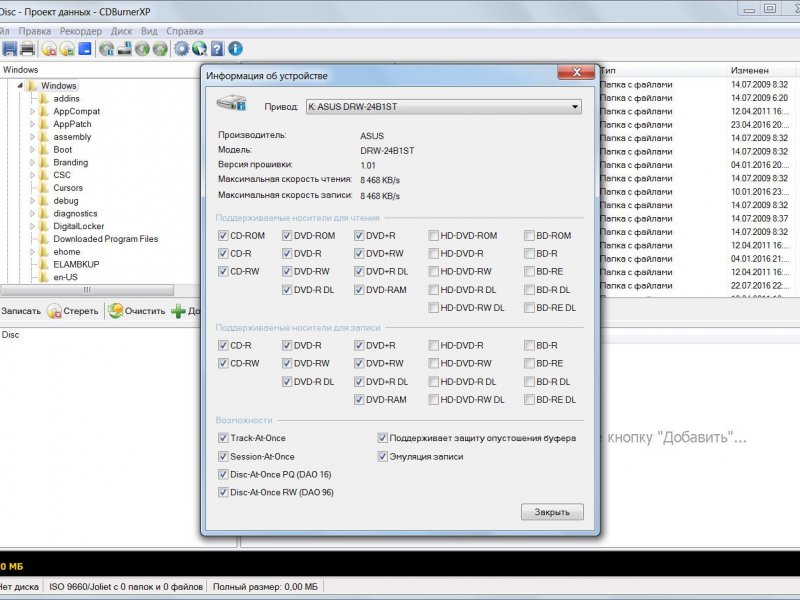Expand the AppCompat folder node
The width and height of the screenshot is (800, 600).
click(32, 111)
